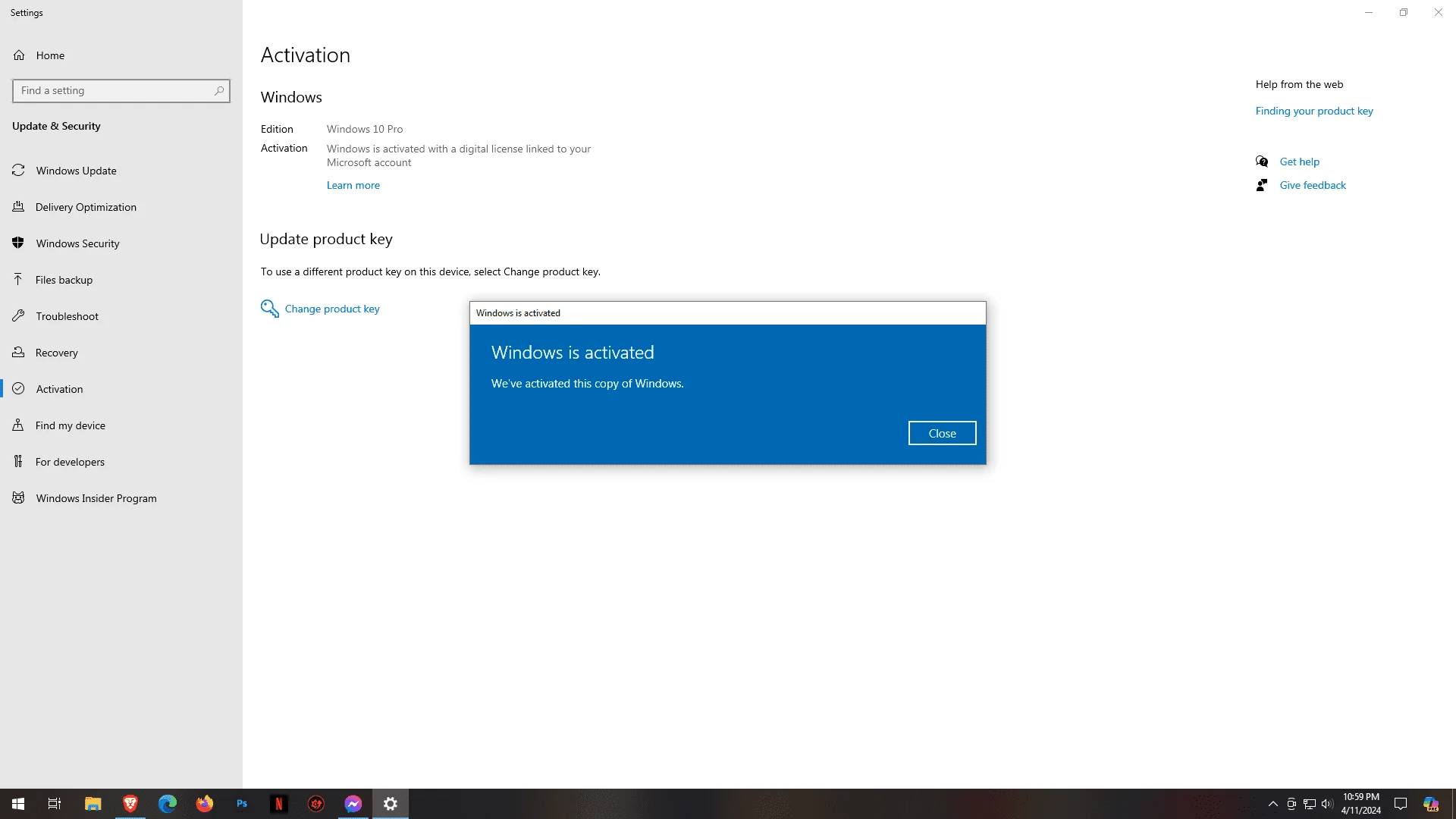Launch File Explorer from the taskbar
Screen dimensions: 1456x819
pos(93,804)
